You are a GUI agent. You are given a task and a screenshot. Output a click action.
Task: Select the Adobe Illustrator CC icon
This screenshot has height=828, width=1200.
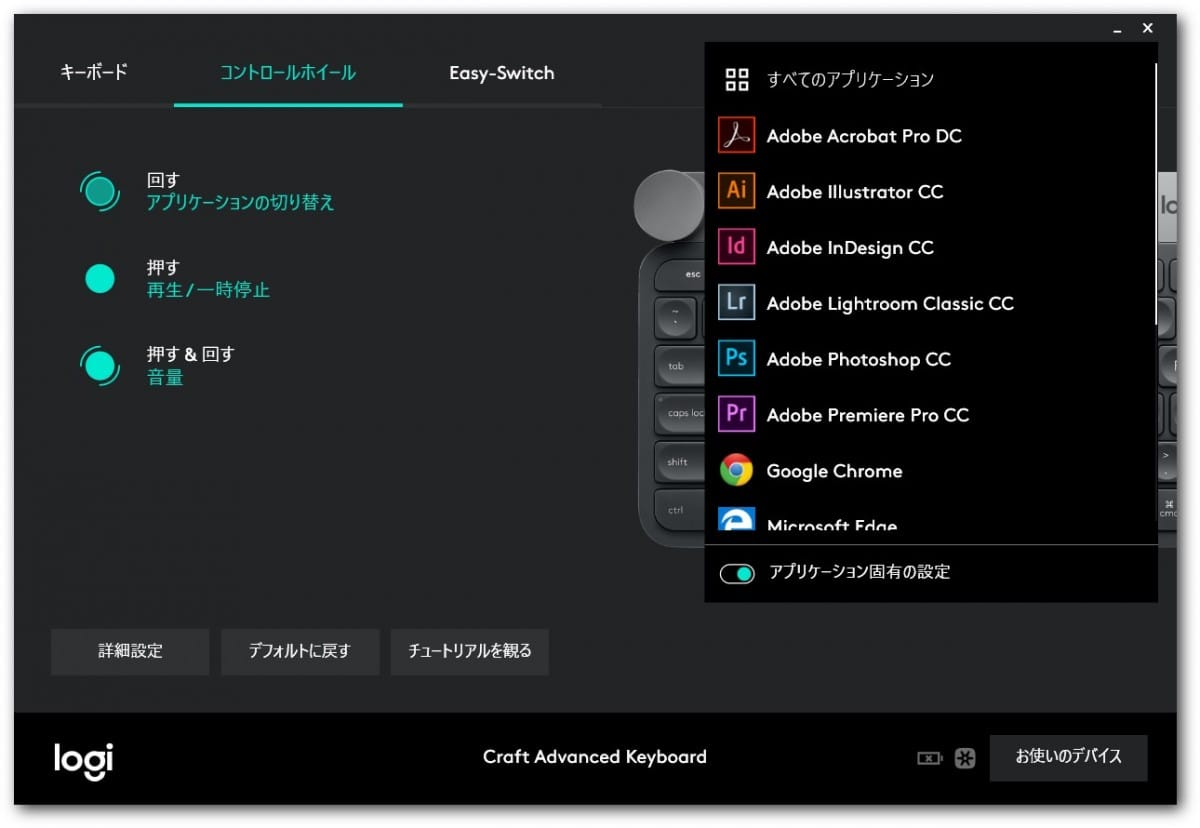(x=736, y=191)
